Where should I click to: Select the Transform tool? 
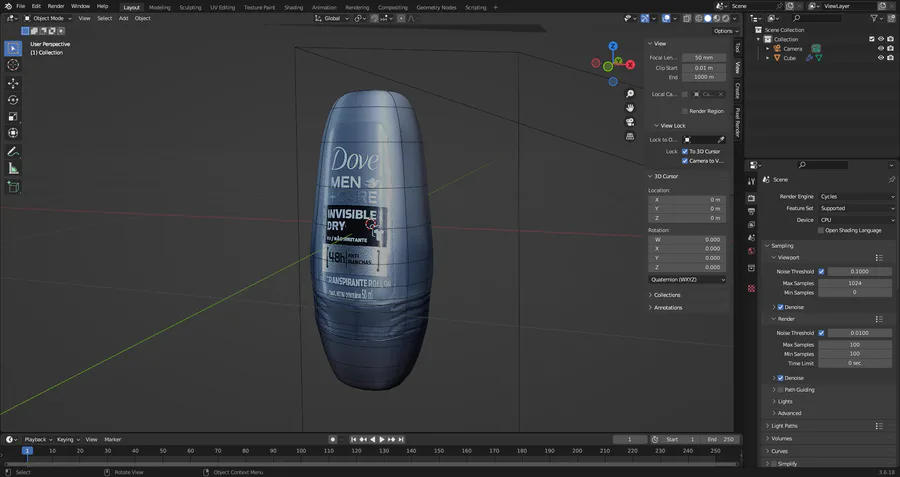pyautogui.click(x=13, y=133)
